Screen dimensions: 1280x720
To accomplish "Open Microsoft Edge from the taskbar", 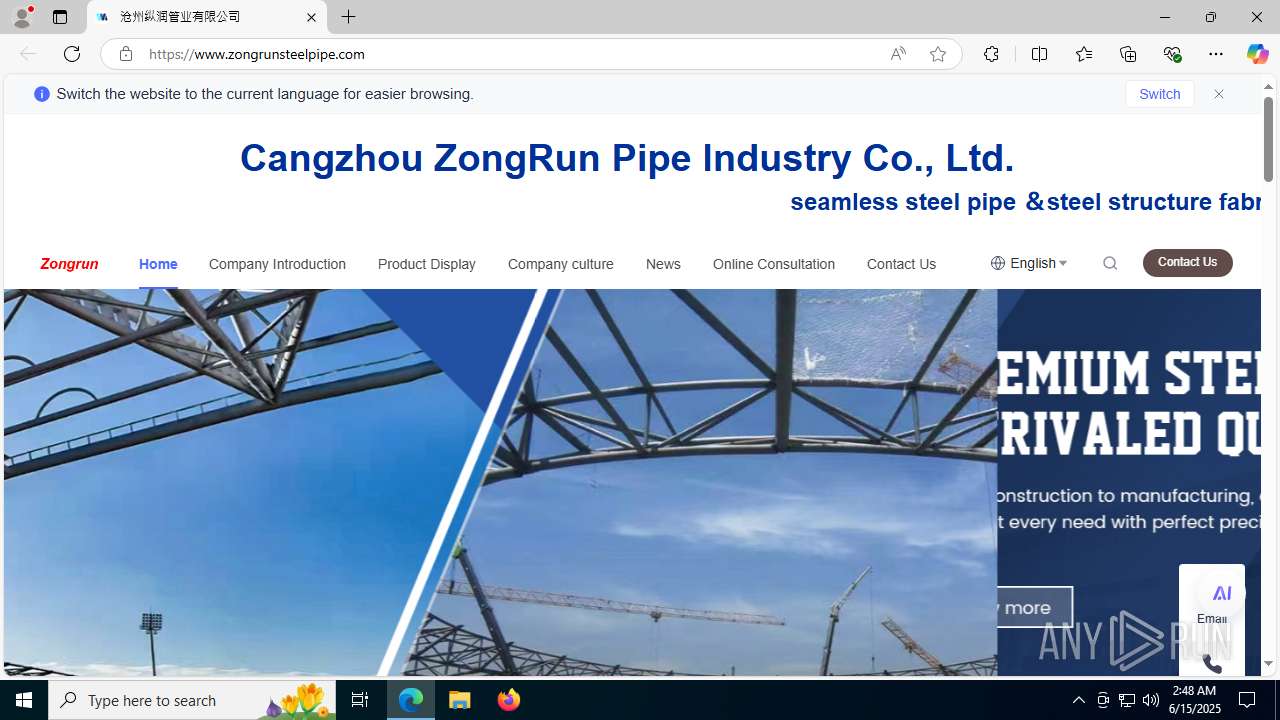I will point(411,700).
